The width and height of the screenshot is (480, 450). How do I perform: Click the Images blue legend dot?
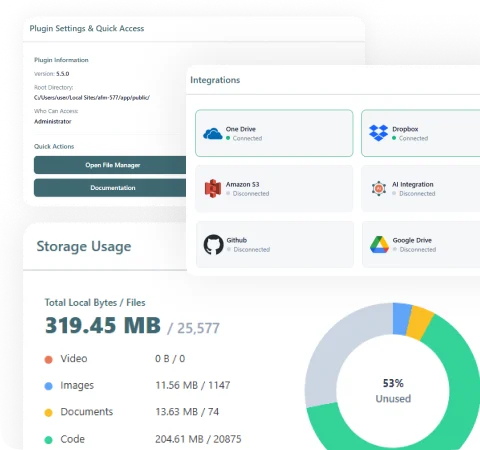click(48, 386)
